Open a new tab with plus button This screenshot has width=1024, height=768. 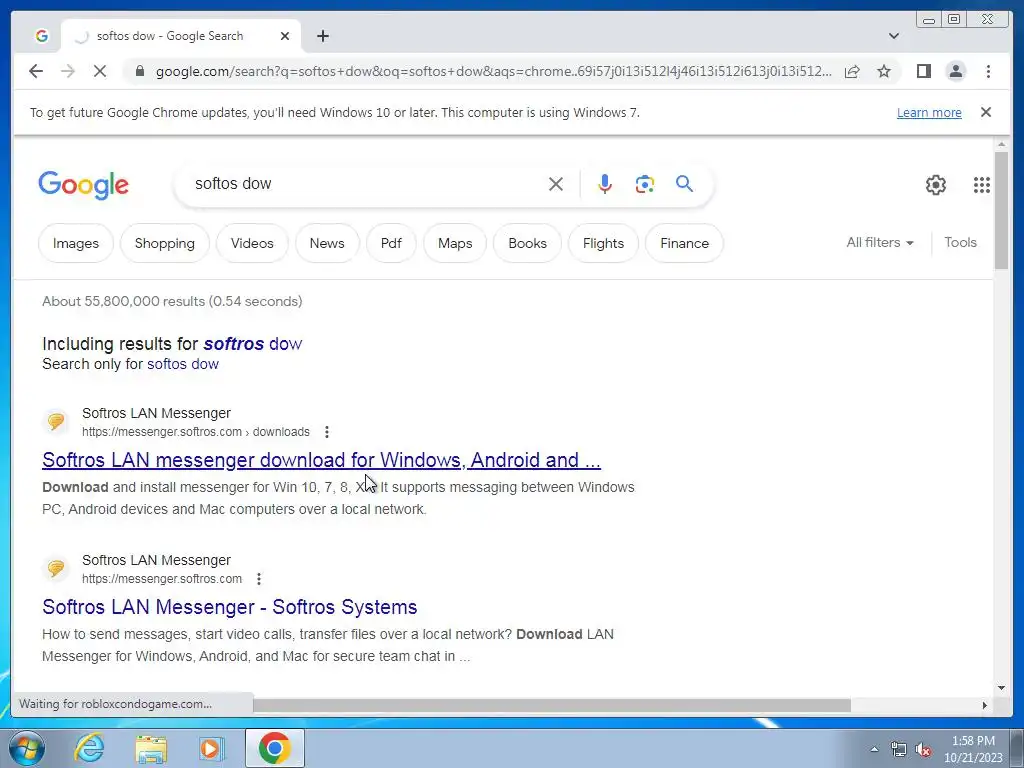tap(323, 36)
